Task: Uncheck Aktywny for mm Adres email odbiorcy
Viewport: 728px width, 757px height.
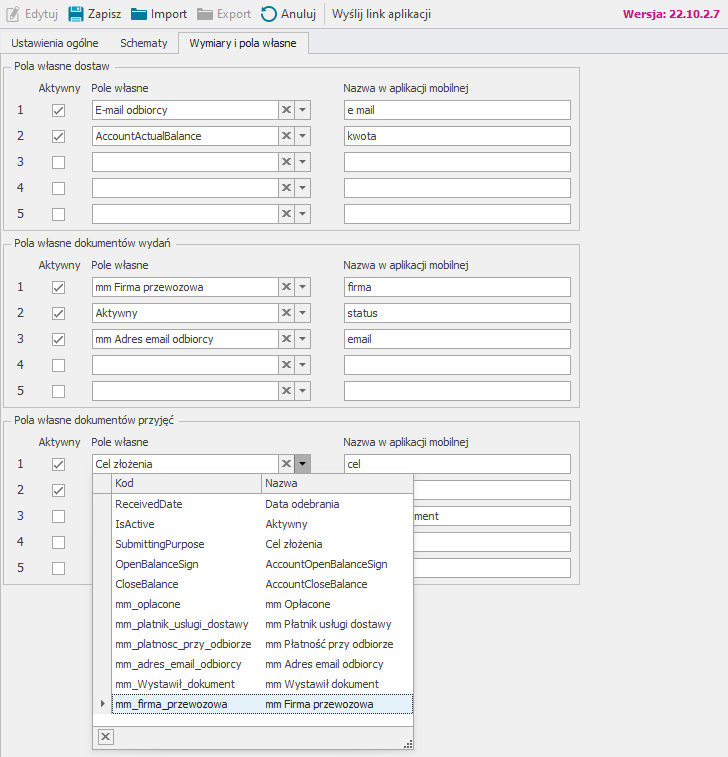Action: [x=58, y=339]
